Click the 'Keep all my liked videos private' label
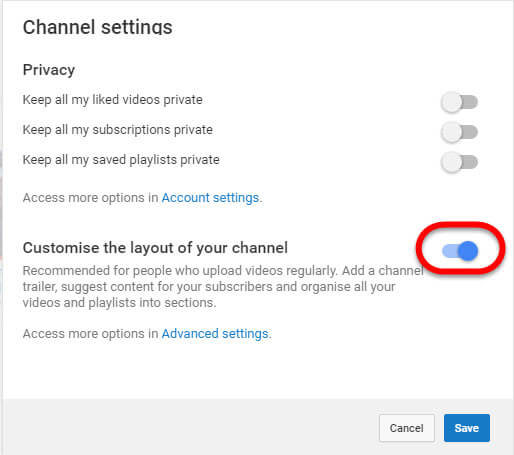Viewport: 514px width, 455px height. point(113,100)
